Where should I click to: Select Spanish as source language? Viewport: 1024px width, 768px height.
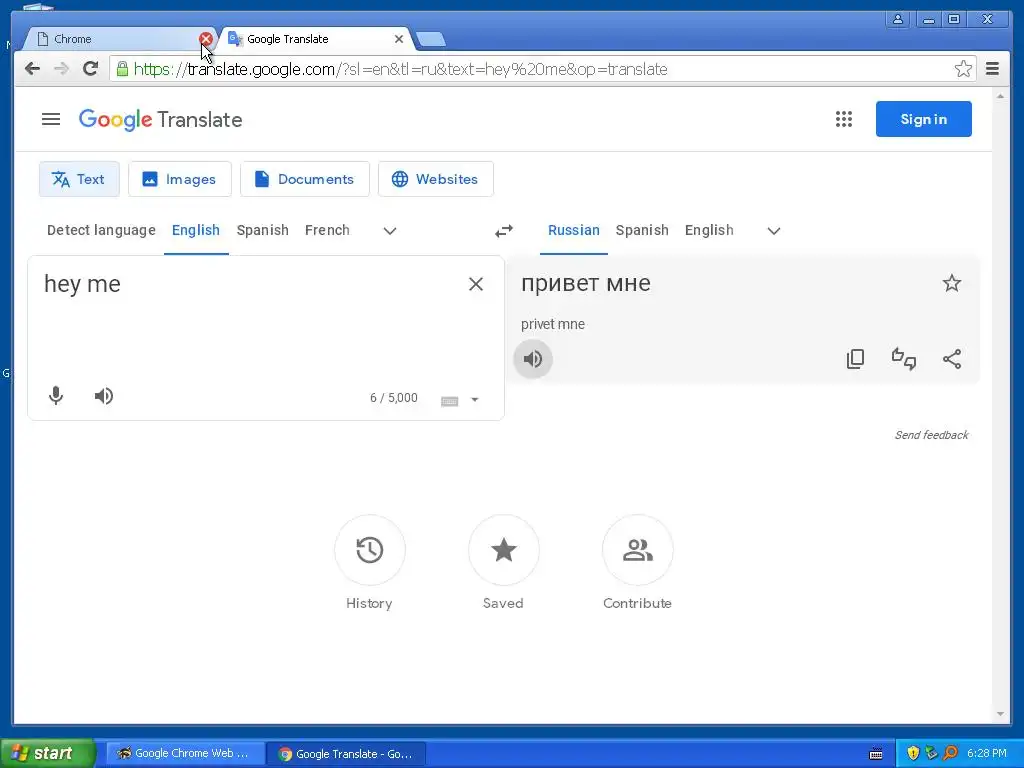(x=263, y=230)
